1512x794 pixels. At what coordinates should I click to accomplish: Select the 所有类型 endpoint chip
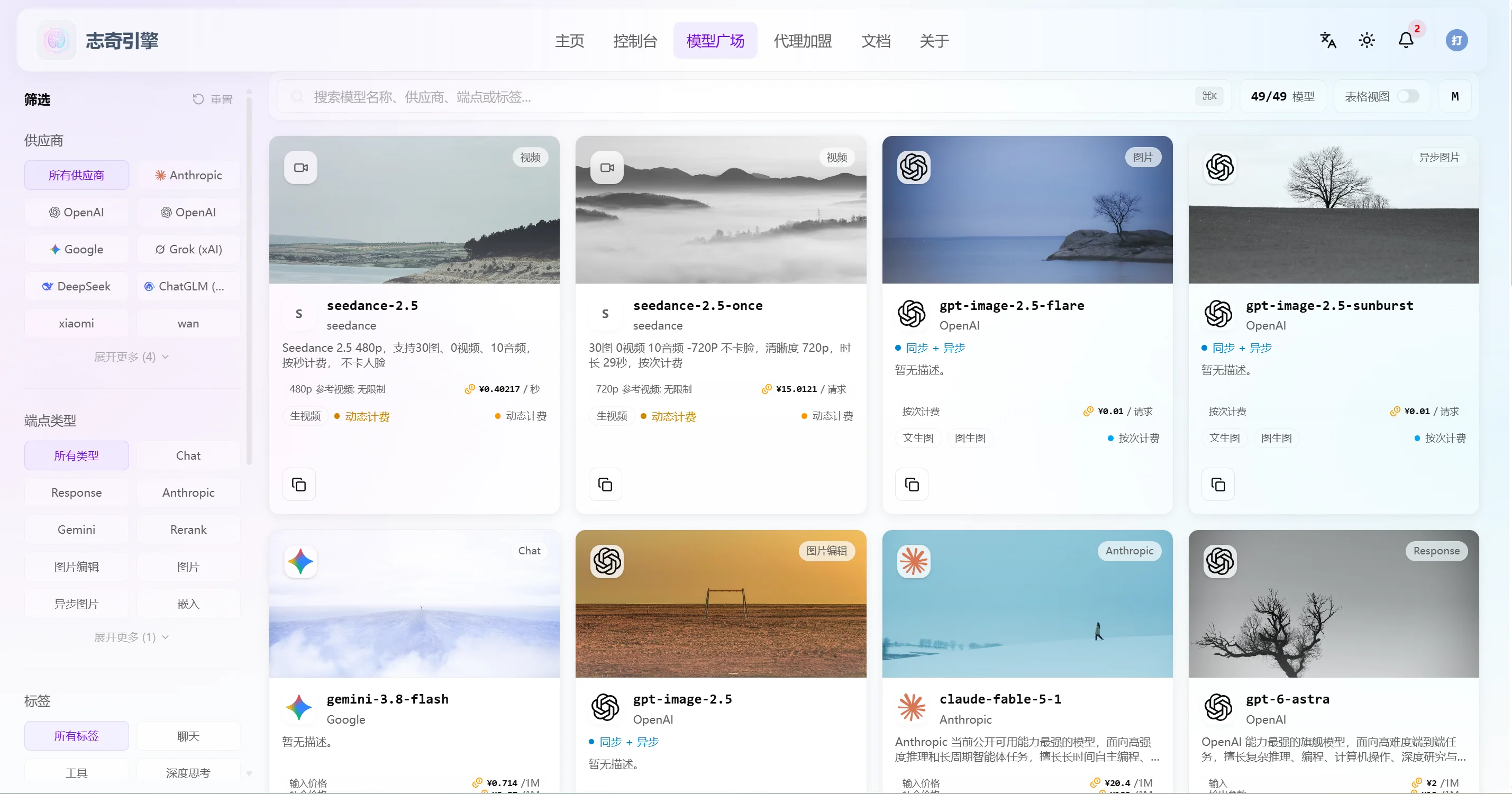pyautogui.click(x=76, y=455)
